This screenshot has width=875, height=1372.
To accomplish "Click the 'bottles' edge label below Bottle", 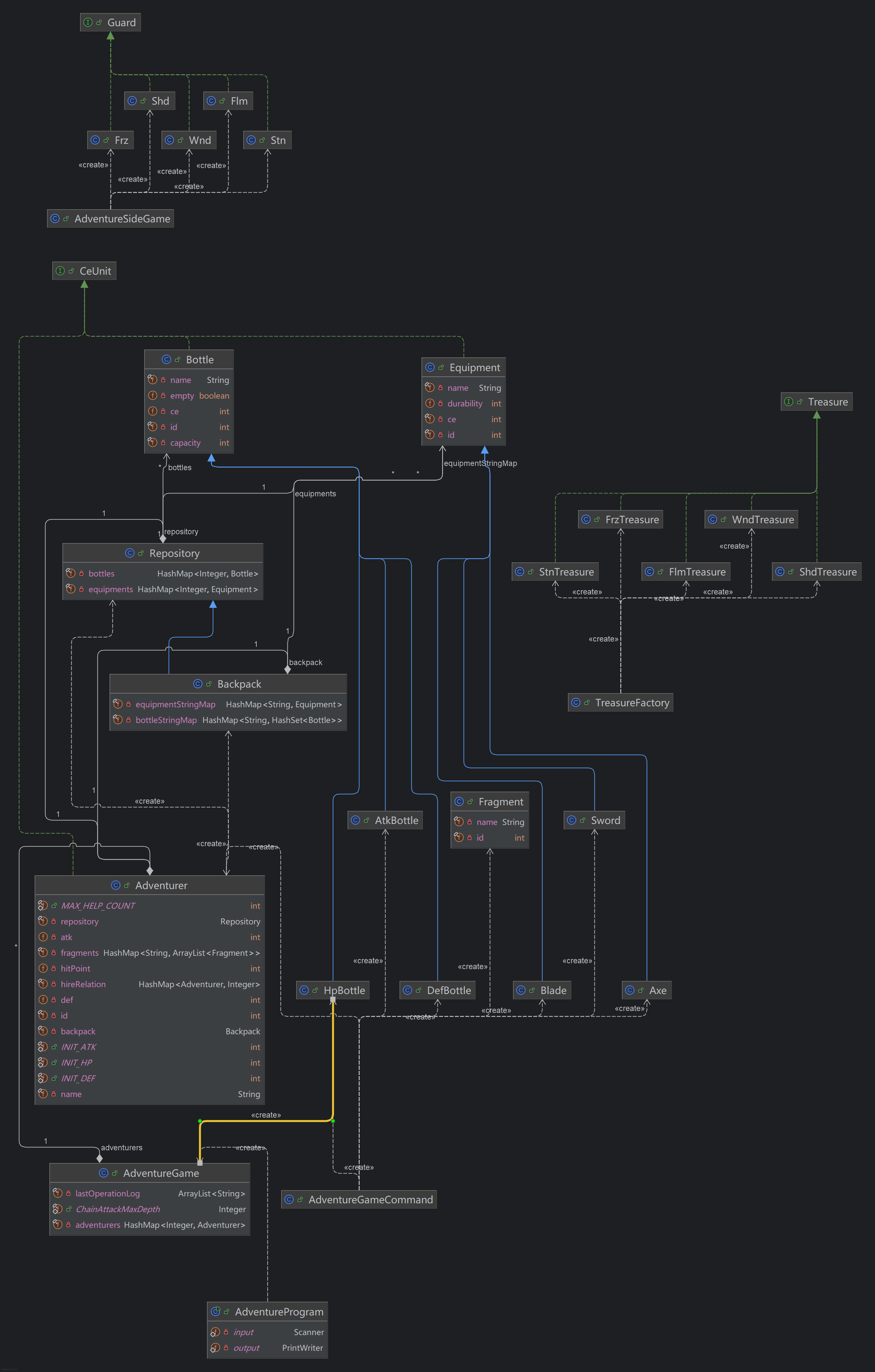I will [180, 467].
